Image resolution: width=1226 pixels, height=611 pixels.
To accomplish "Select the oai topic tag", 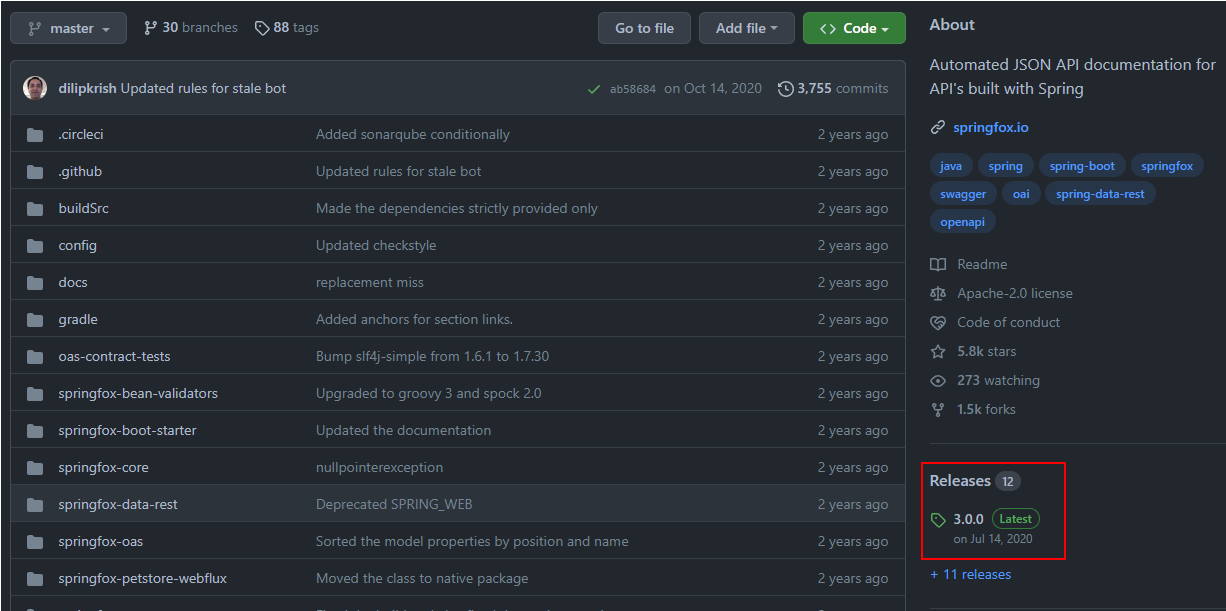I will pos(1021,194).
